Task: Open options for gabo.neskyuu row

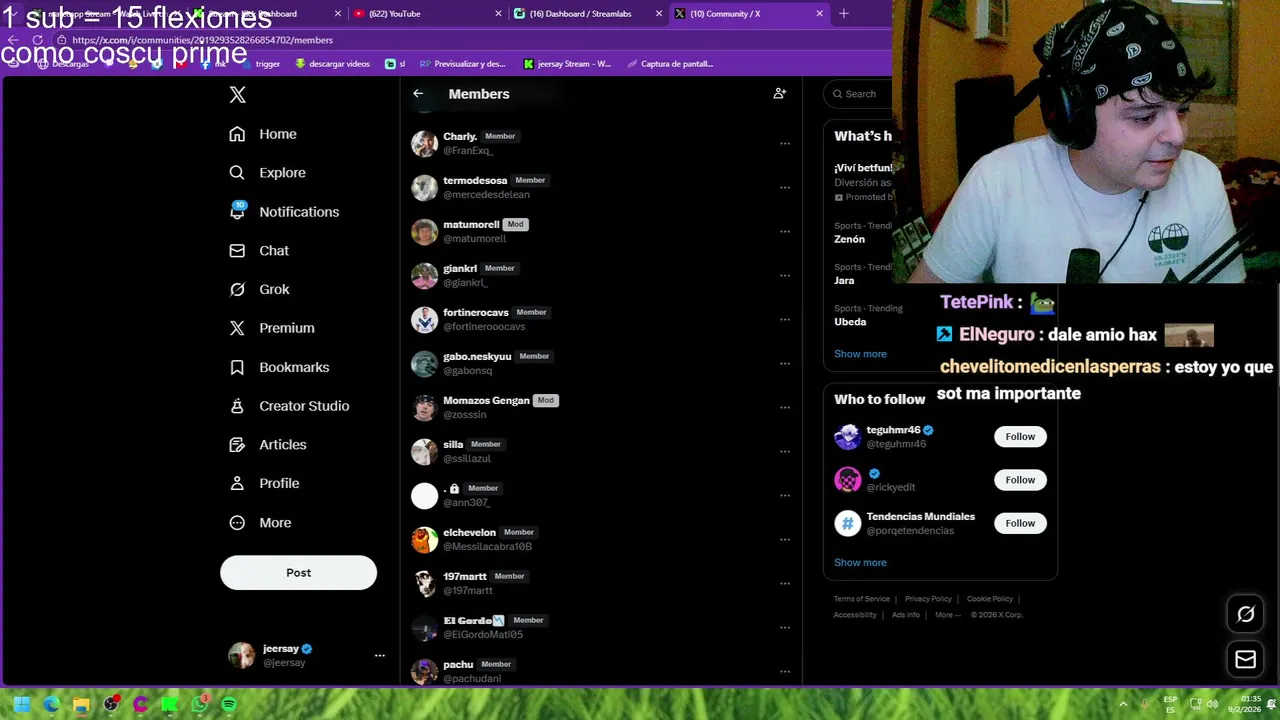Action: pos(785,363)
